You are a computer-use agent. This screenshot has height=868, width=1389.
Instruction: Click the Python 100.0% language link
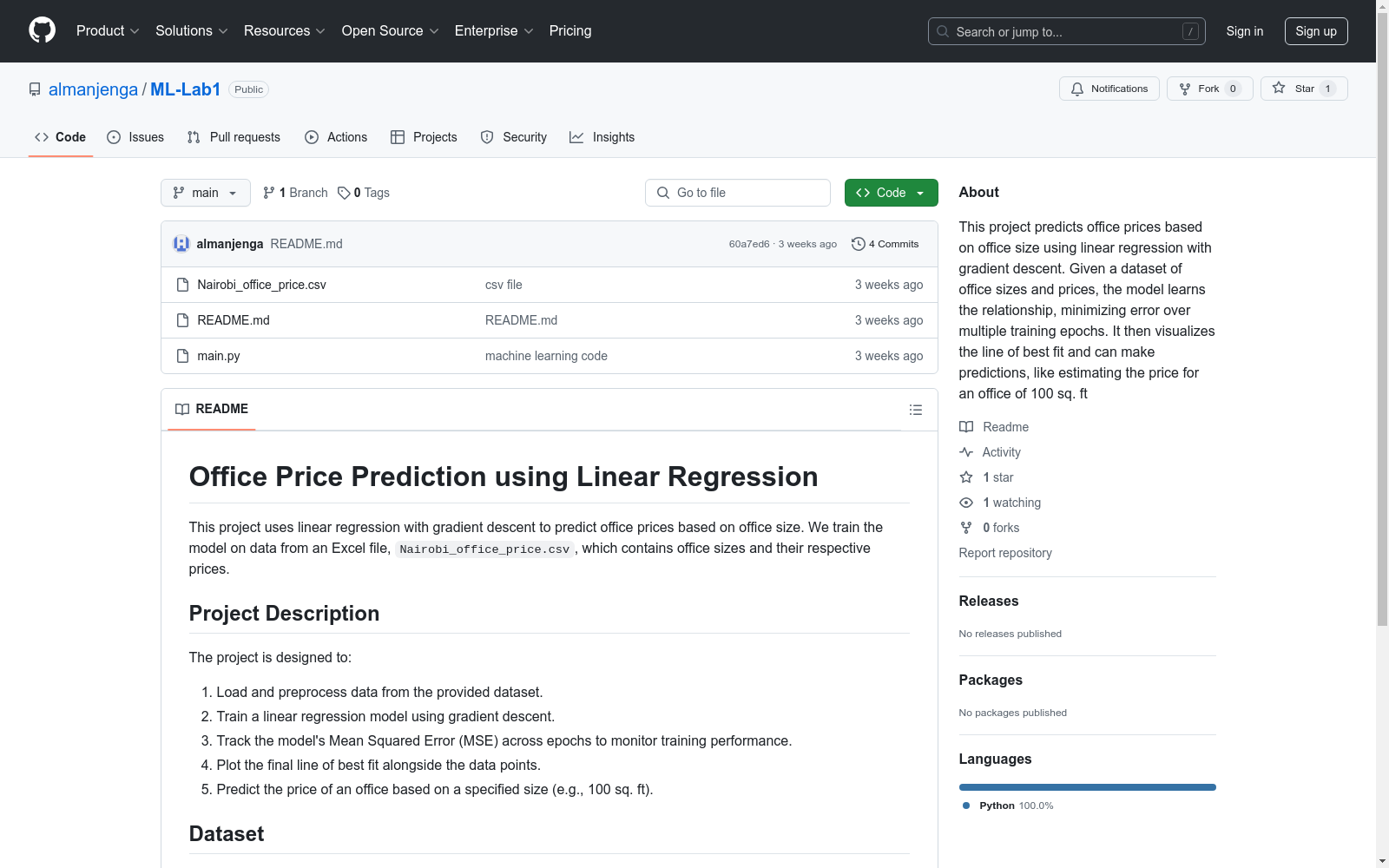pyautogui.click(x=1008, y=806)
